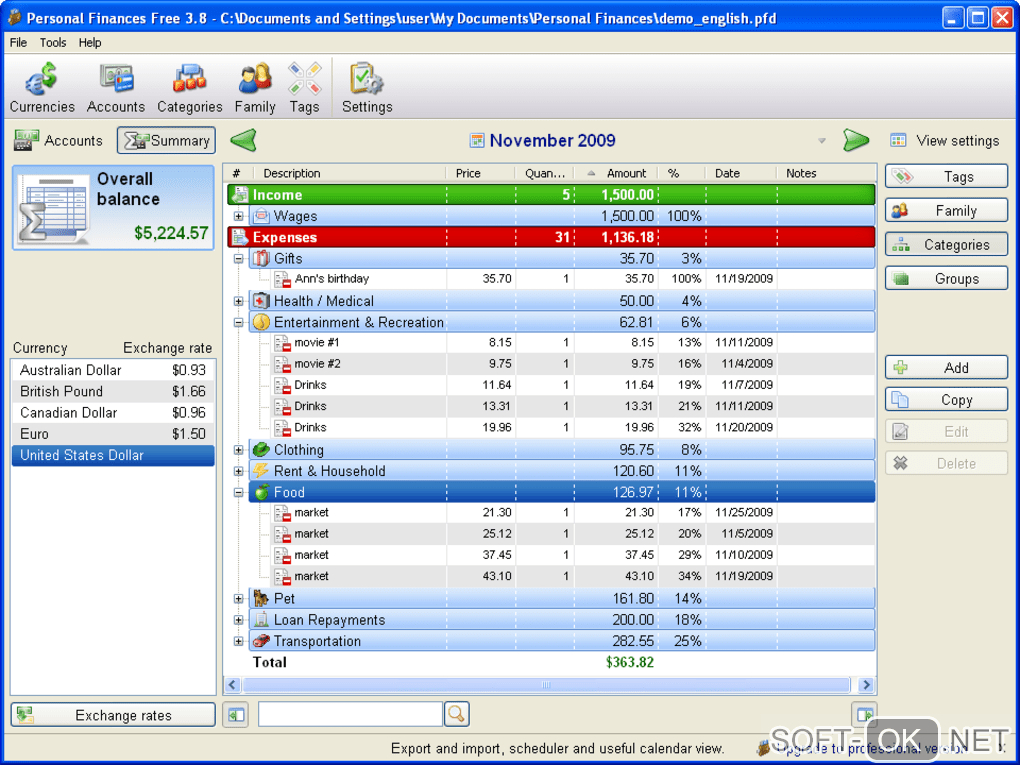Go to previous month with green left arrow

click(244, 140)
